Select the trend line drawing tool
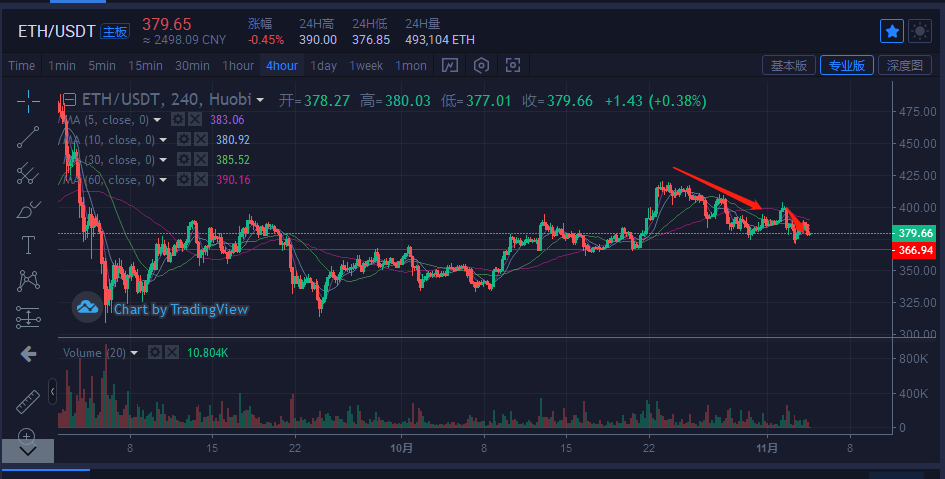The image size is (945, 479). pos(28,137)
